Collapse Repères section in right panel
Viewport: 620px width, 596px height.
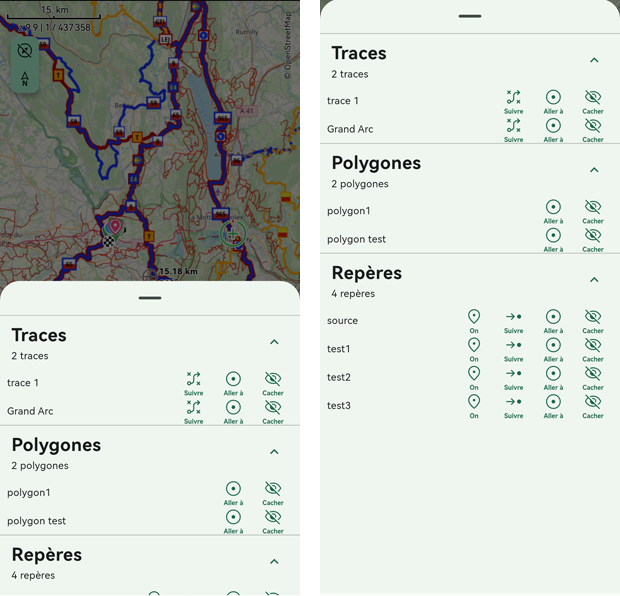[594, 280]
